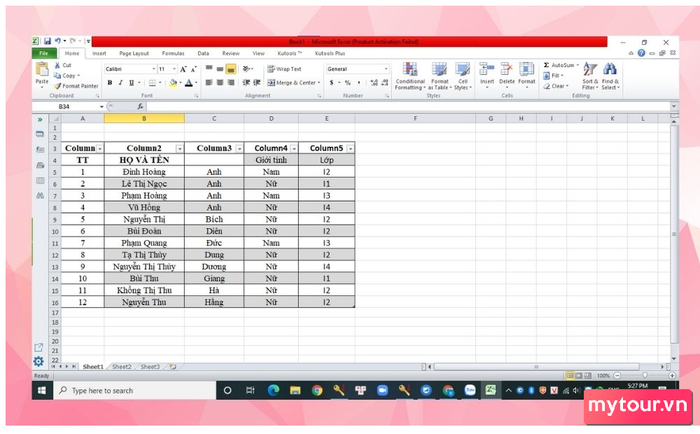
Task: Click the zoom slider at 100%
Action: point(644,376)
